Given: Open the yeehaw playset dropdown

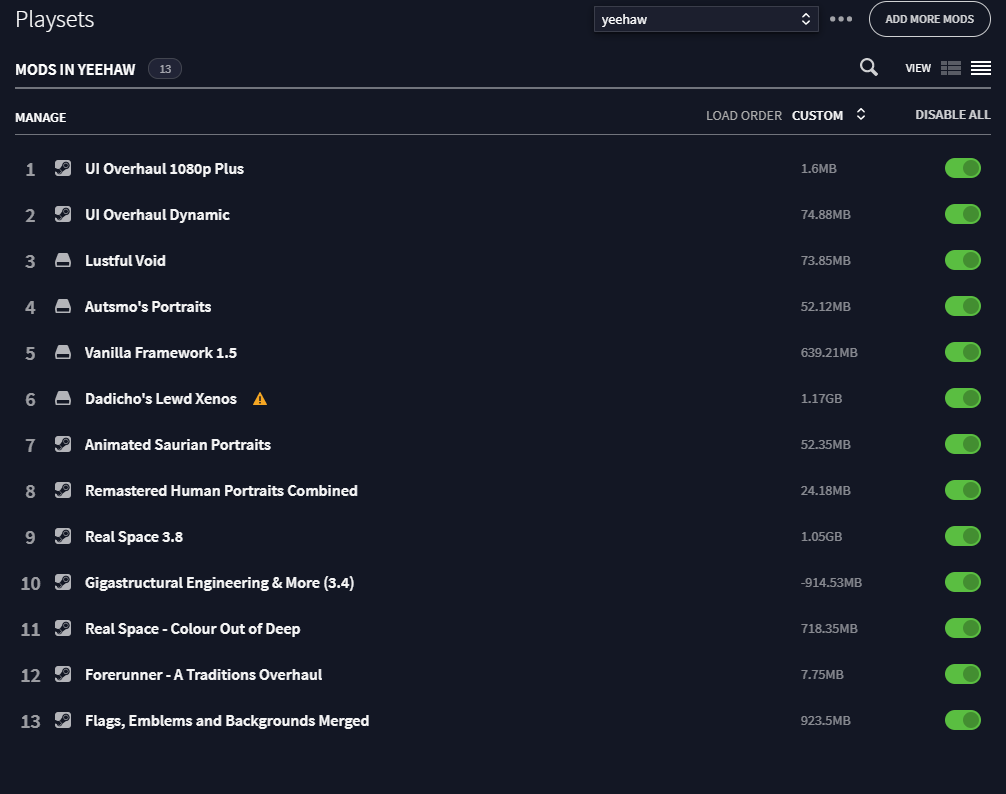Looking at the screenshot, I should pyautogui.click(x=706, y=19).
